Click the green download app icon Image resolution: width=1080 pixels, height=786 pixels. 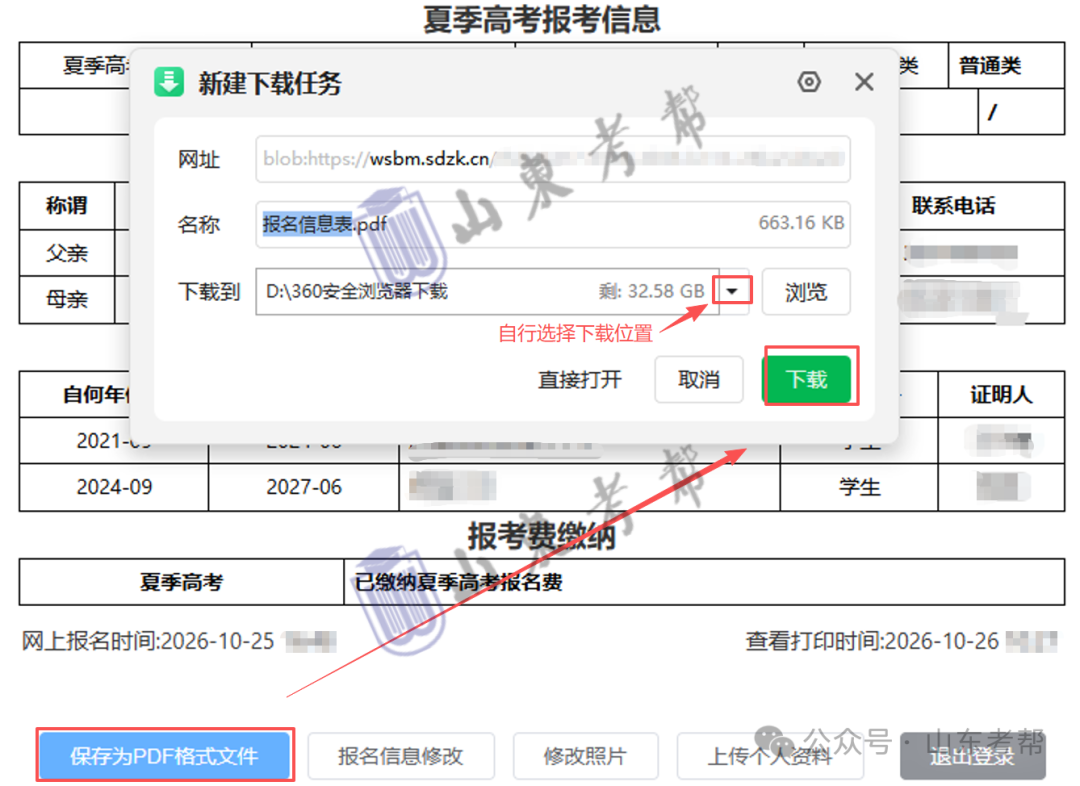[x=169, y=82]
